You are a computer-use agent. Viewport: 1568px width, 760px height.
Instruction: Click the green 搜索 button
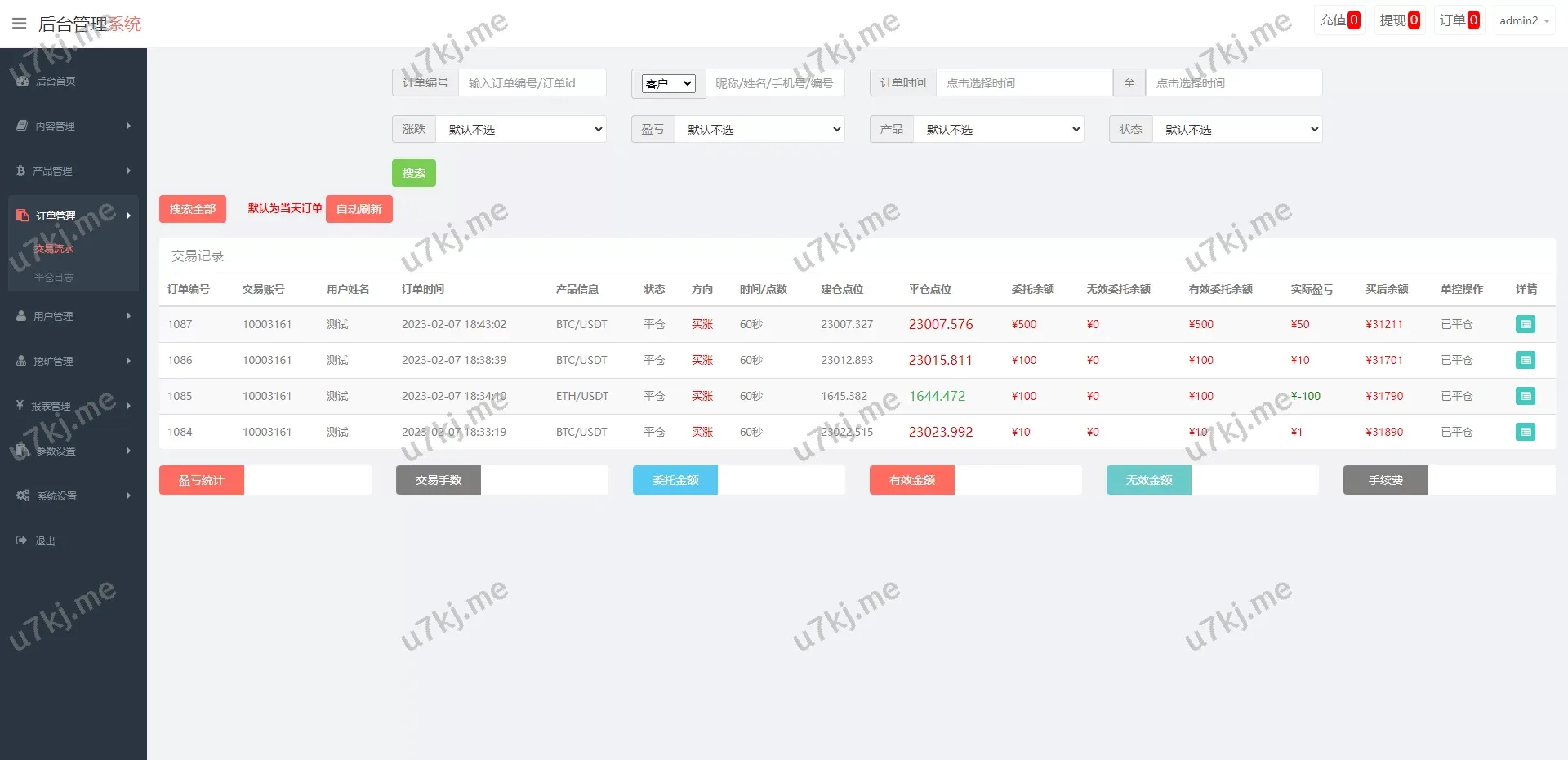click(x=413, y=173)
